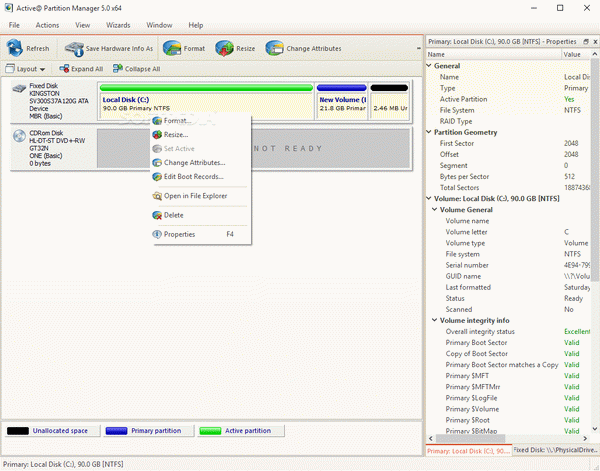600x471 pixels.
Task: Click the Edit Boot Records icon
Action: click(157, 177)
